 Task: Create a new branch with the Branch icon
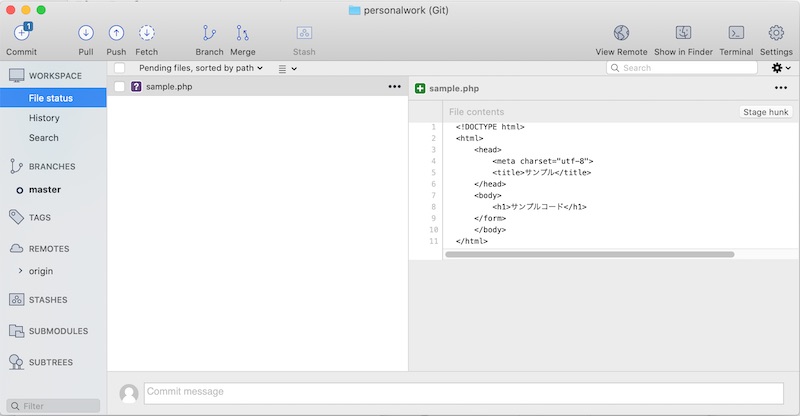[209, 33]
